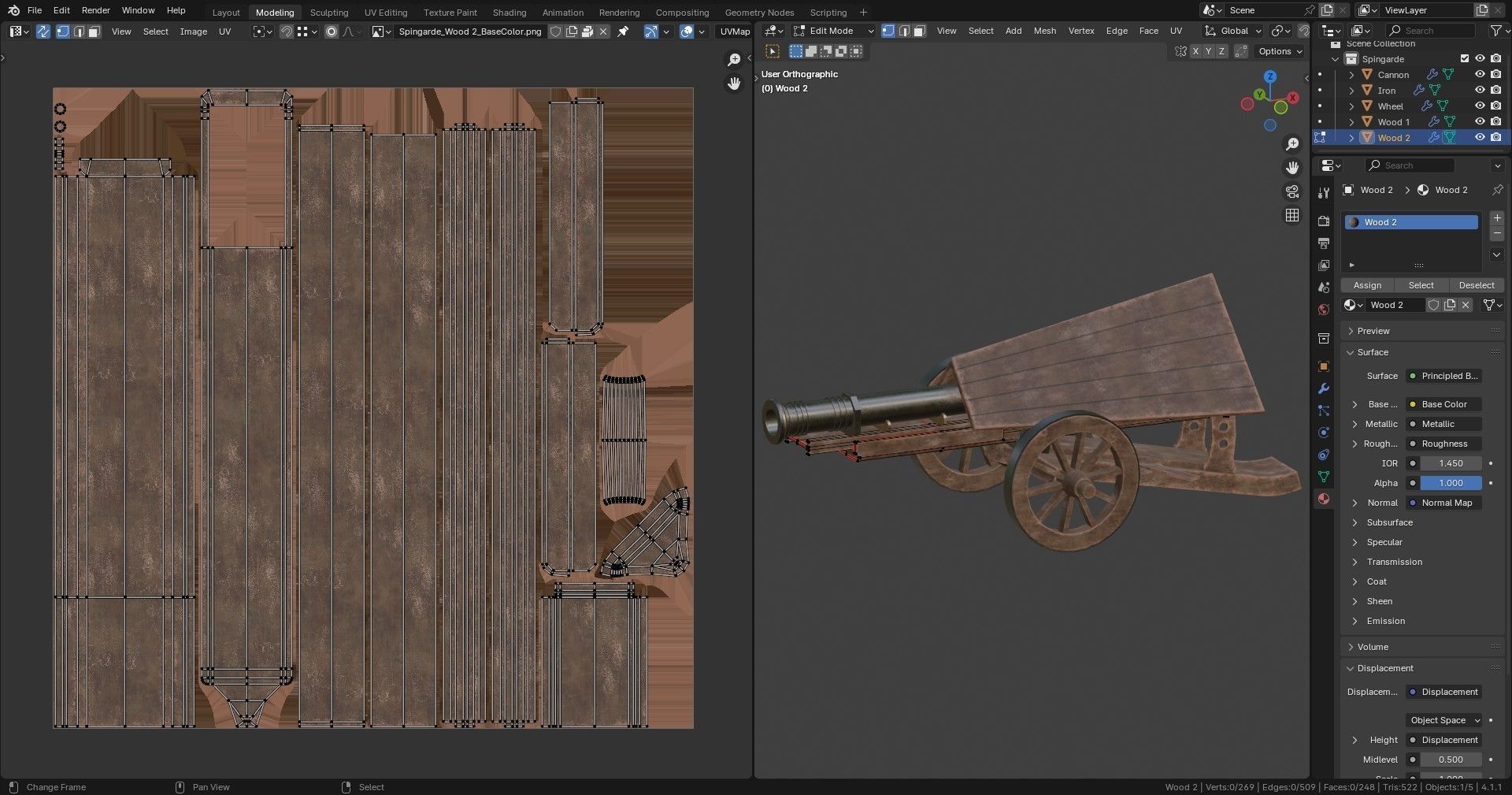The width and height of the screenshot is (1512, 795).
Task: Open the Mesh menu in the 3D viewport
Action: tap(1045, 31)
